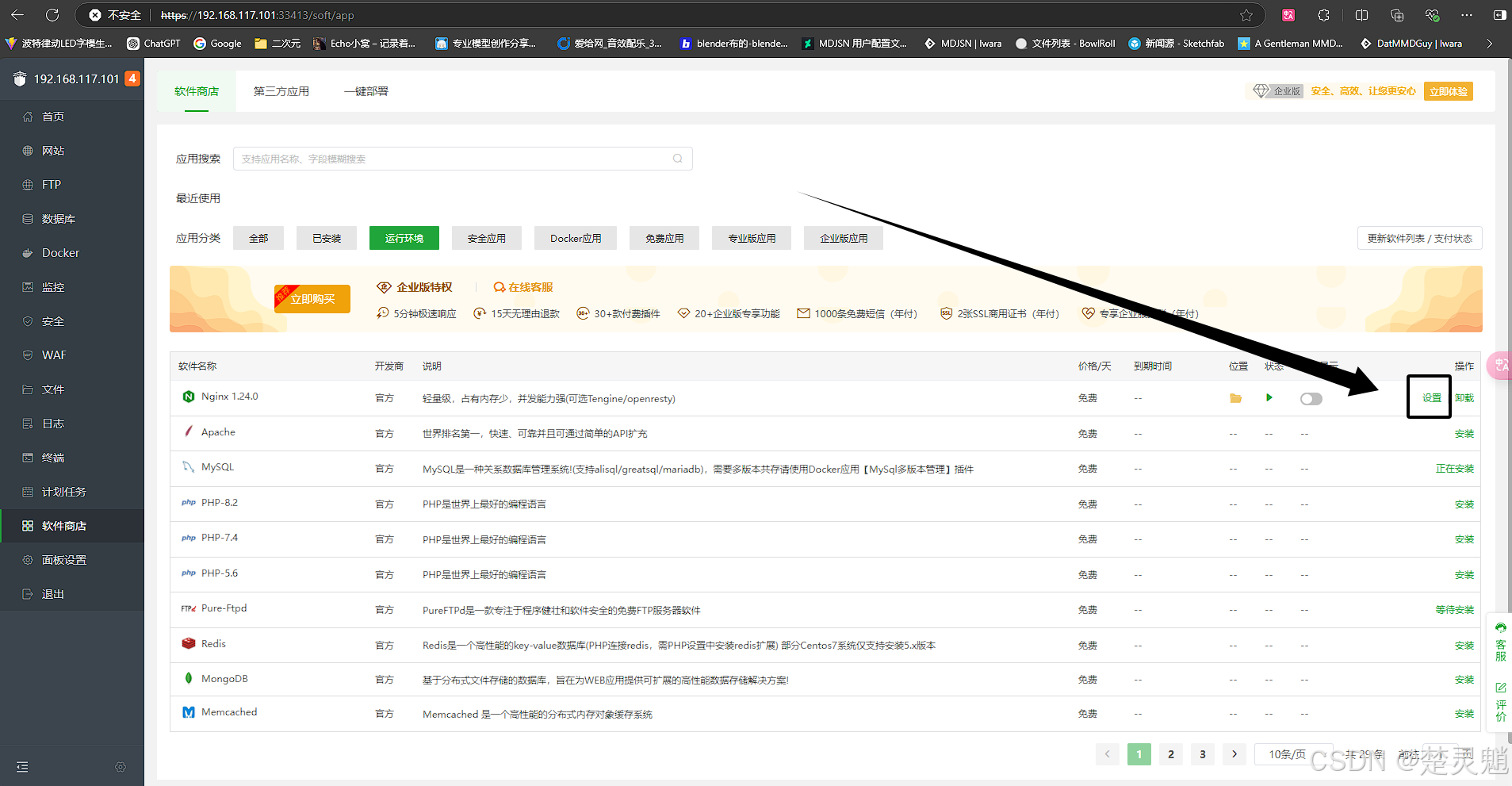
Task: Install MongoDB via 安装 link
Action: click(x=1464, y=680)
